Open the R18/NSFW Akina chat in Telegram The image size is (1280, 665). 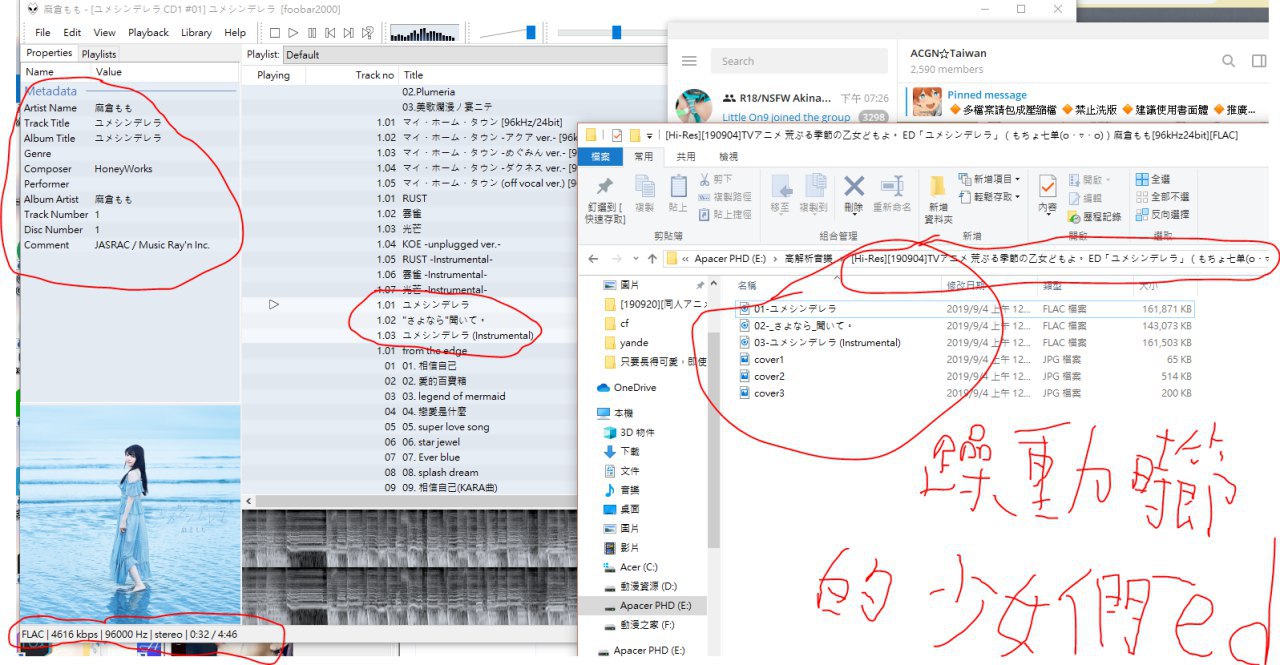[783, 106]
